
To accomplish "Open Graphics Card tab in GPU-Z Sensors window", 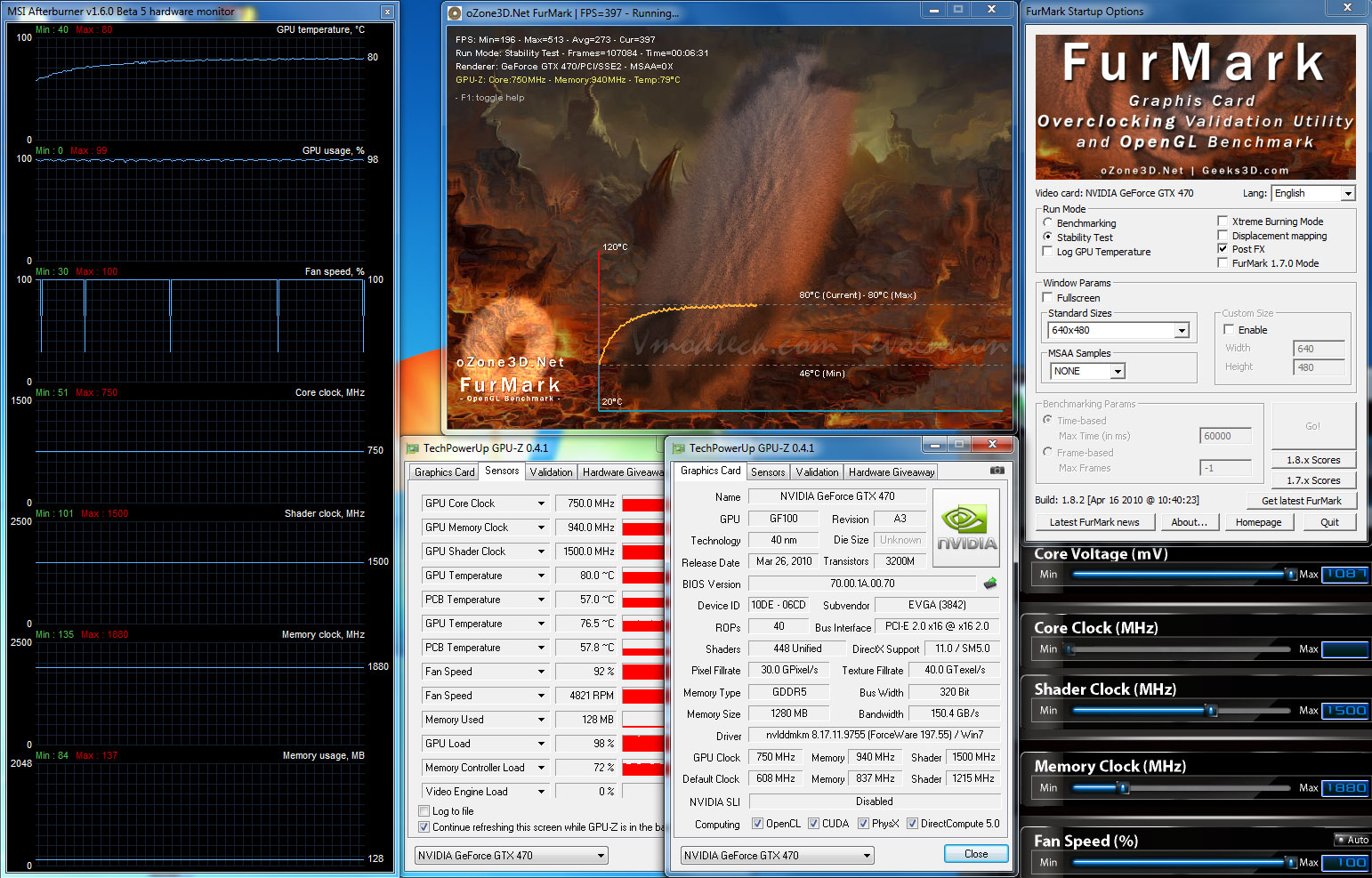I will click(x=444, y=472).
